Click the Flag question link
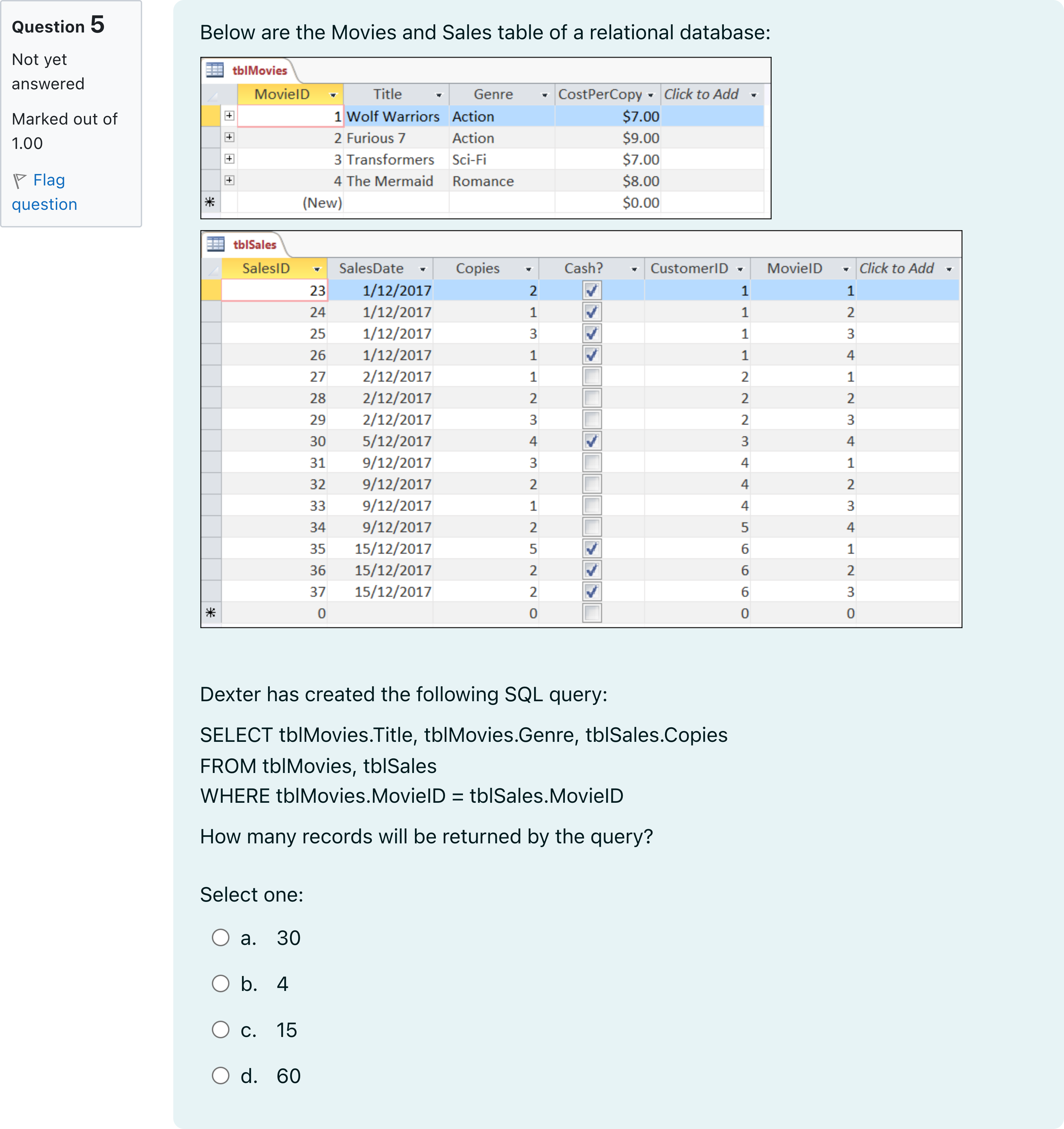Image resolution: width=1064 pixels, height=1129 pixels. point(44,192)
